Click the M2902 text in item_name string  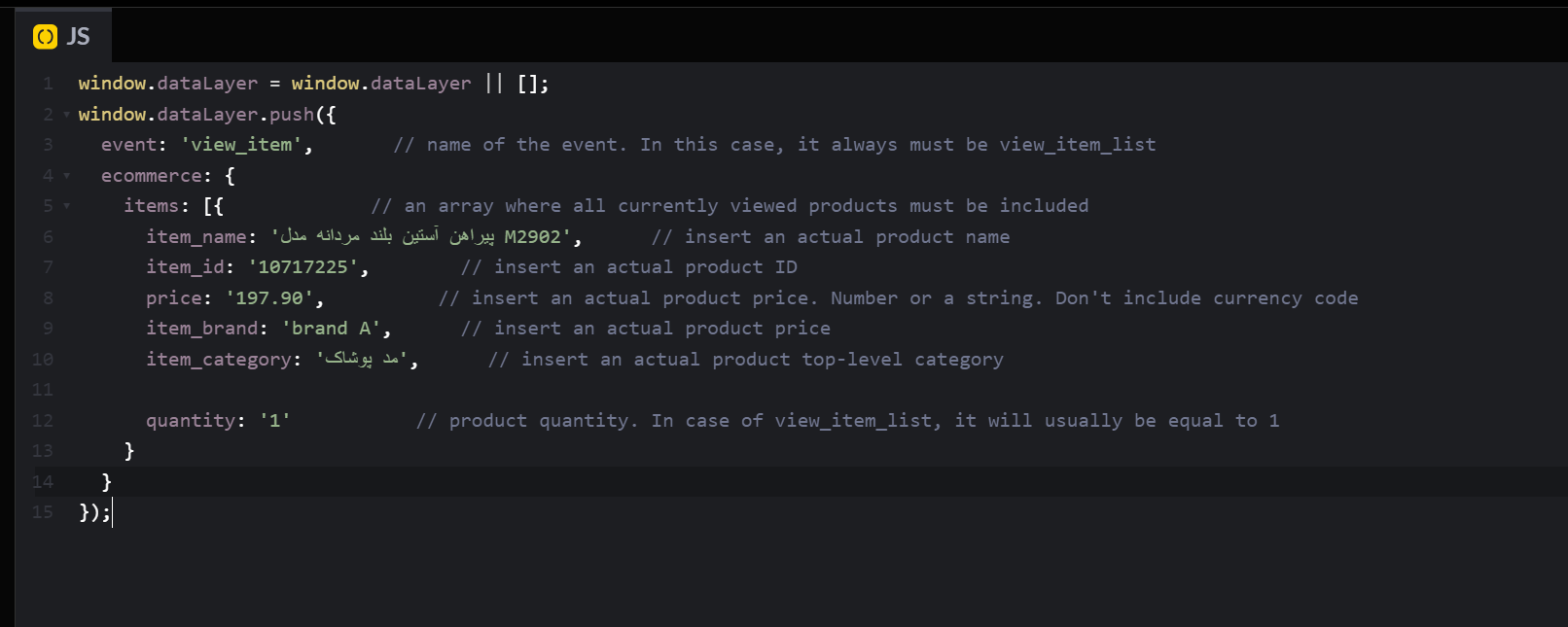pos(532,237)
